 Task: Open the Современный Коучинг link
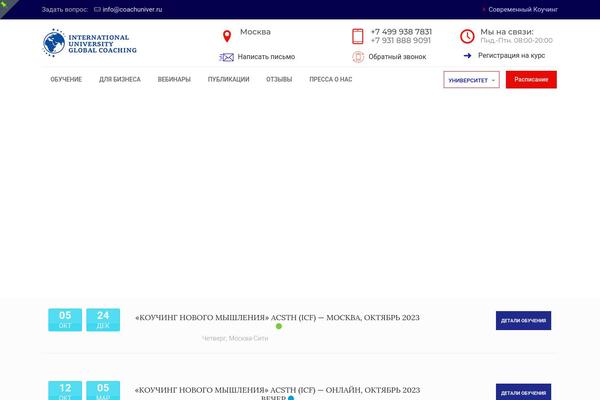coord(523,10)
